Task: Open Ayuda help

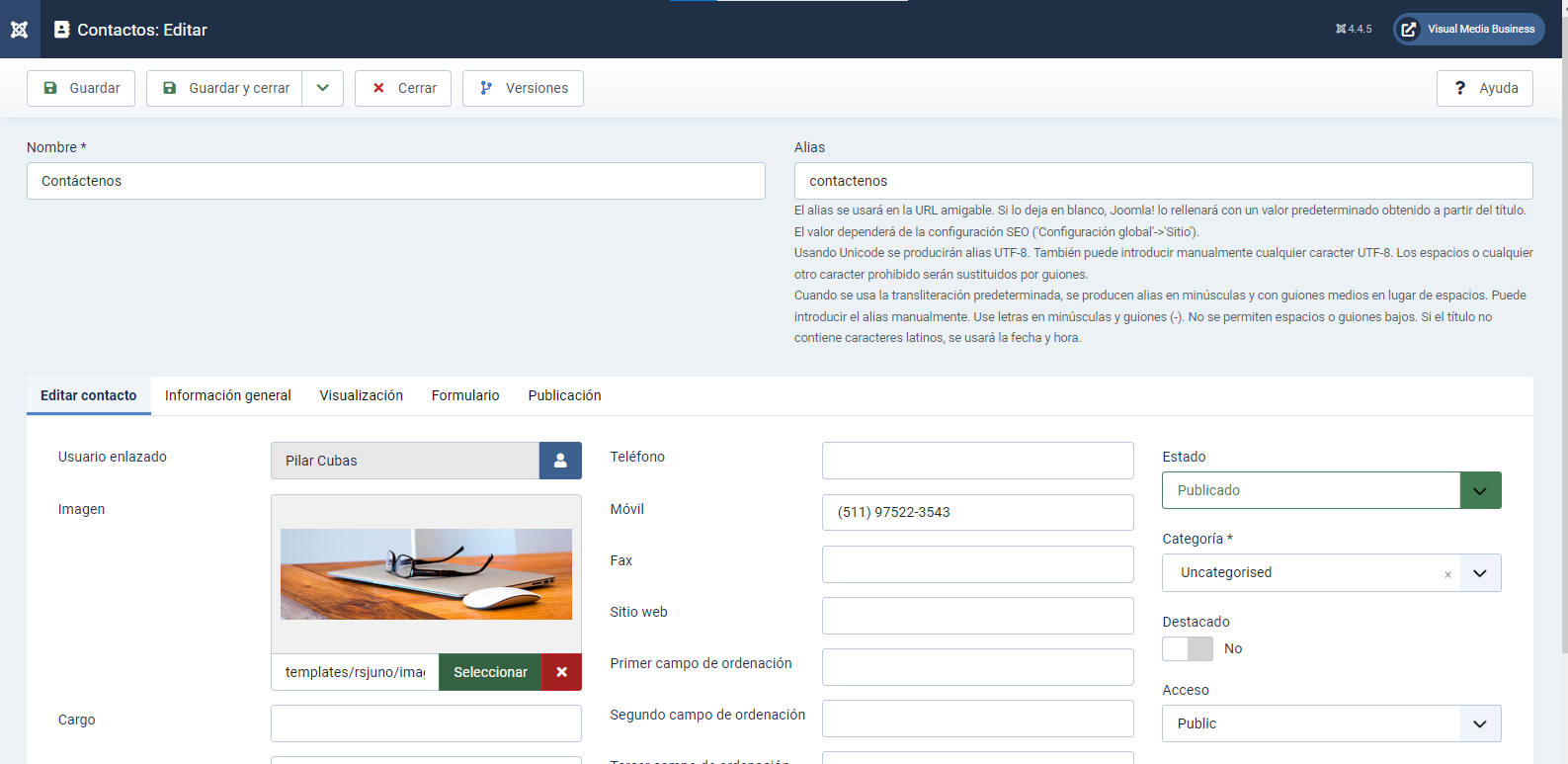Action: tap(1485, 88)
